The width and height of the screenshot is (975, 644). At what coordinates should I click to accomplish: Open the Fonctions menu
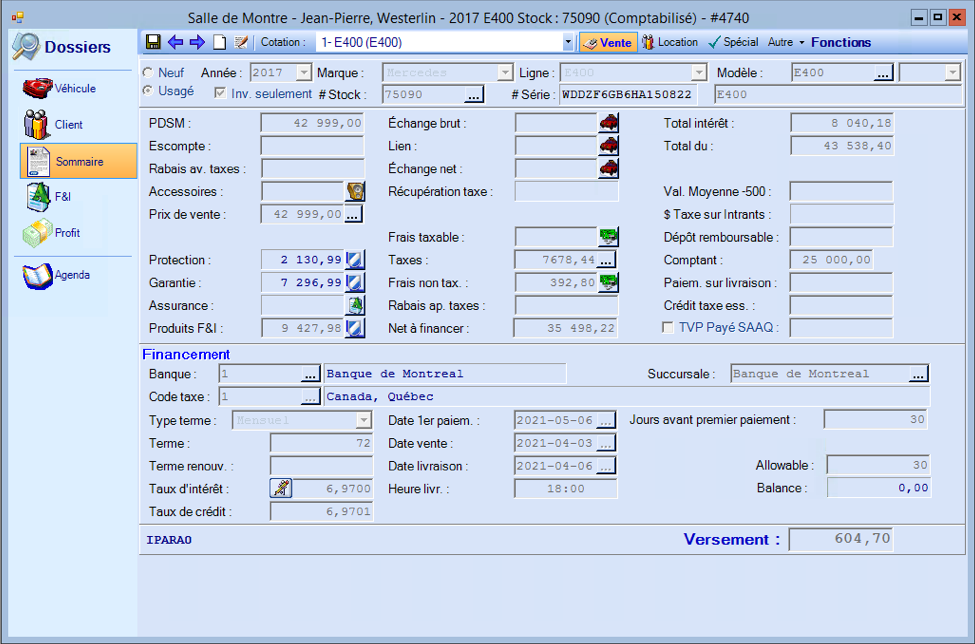tap(841, 42)
